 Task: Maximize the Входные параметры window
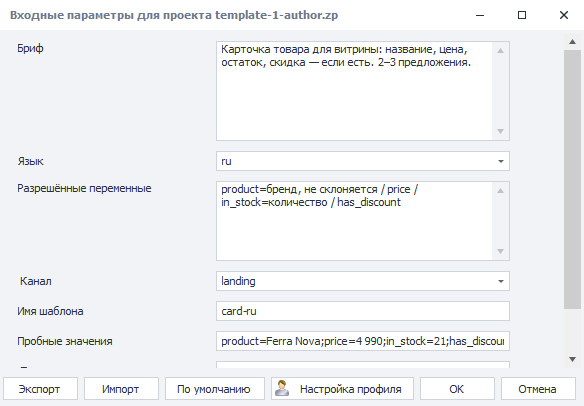pyautogui.click(x=522, y=15)
